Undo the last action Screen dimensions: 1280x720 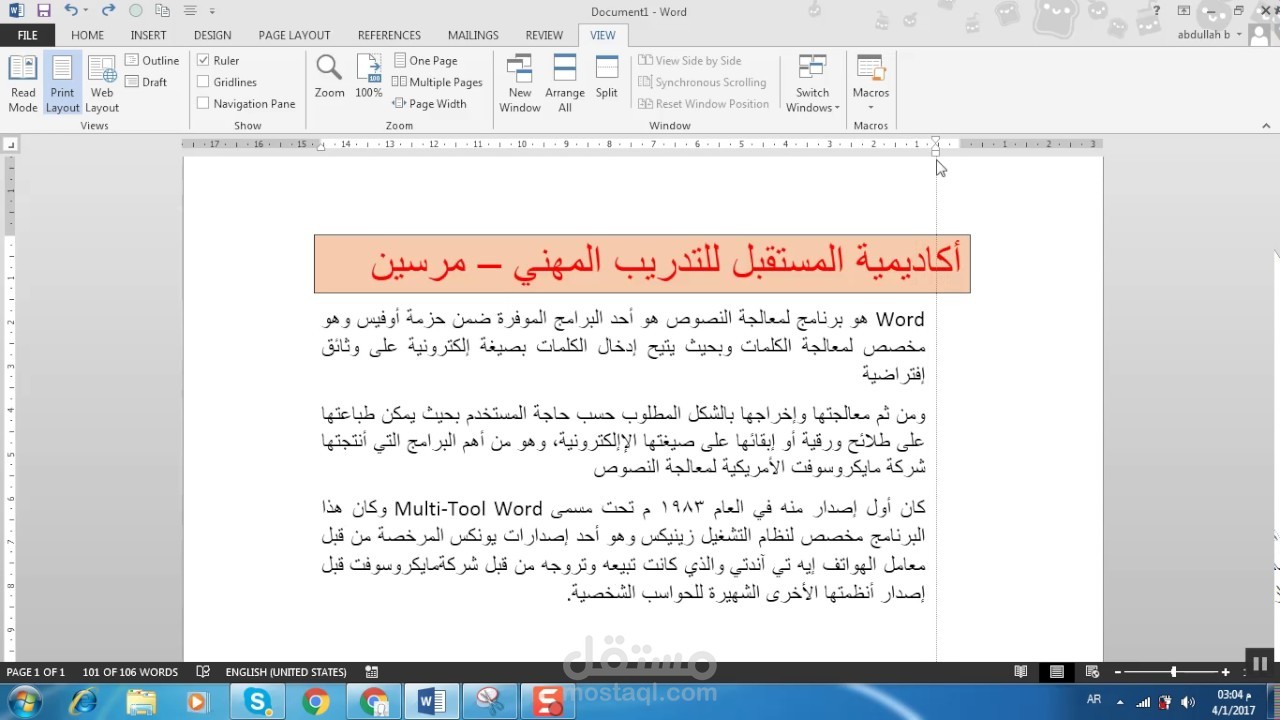(70, 11)
